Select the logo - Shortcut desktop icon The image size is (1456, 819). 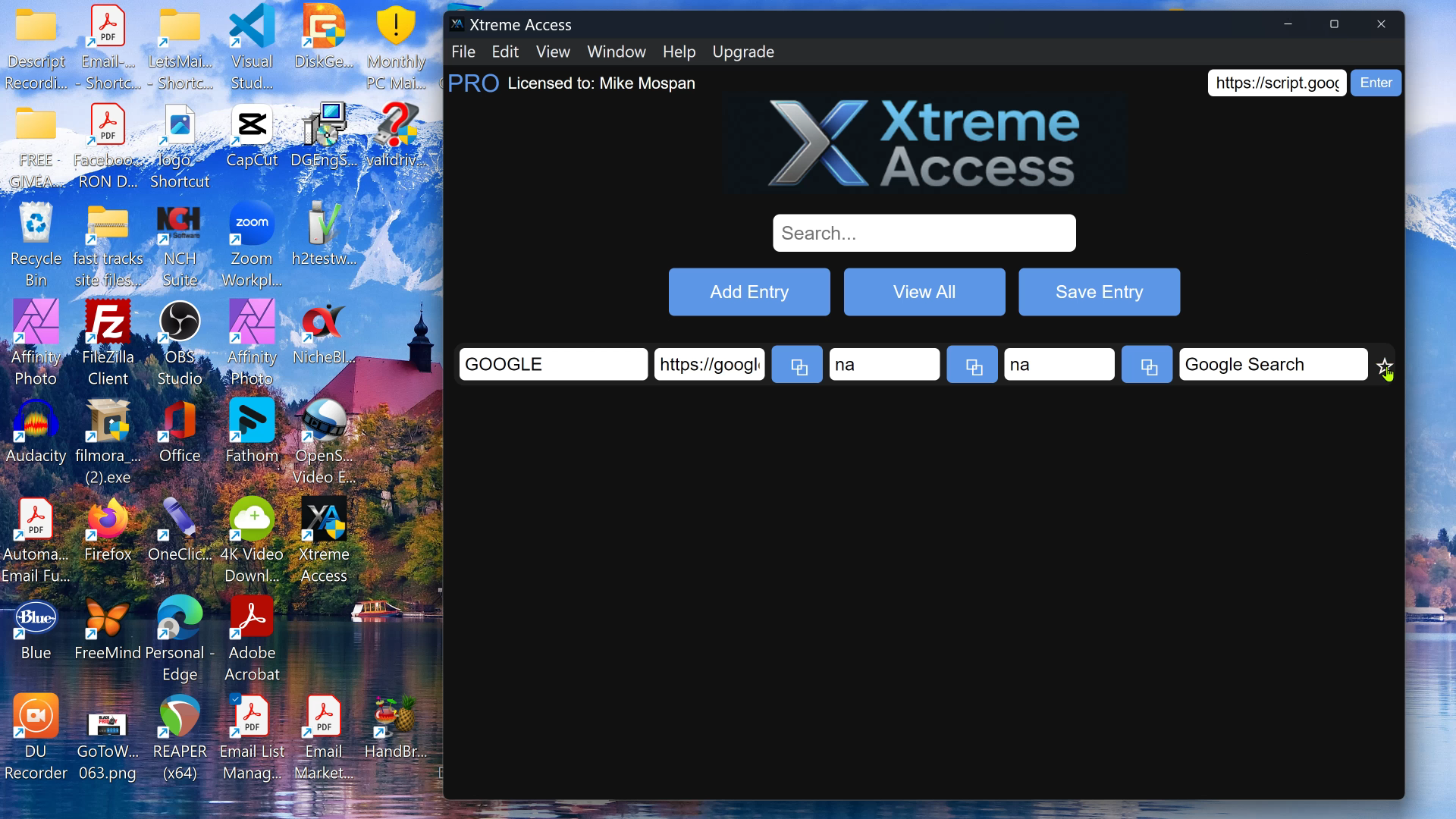click(x=180, y=146)
